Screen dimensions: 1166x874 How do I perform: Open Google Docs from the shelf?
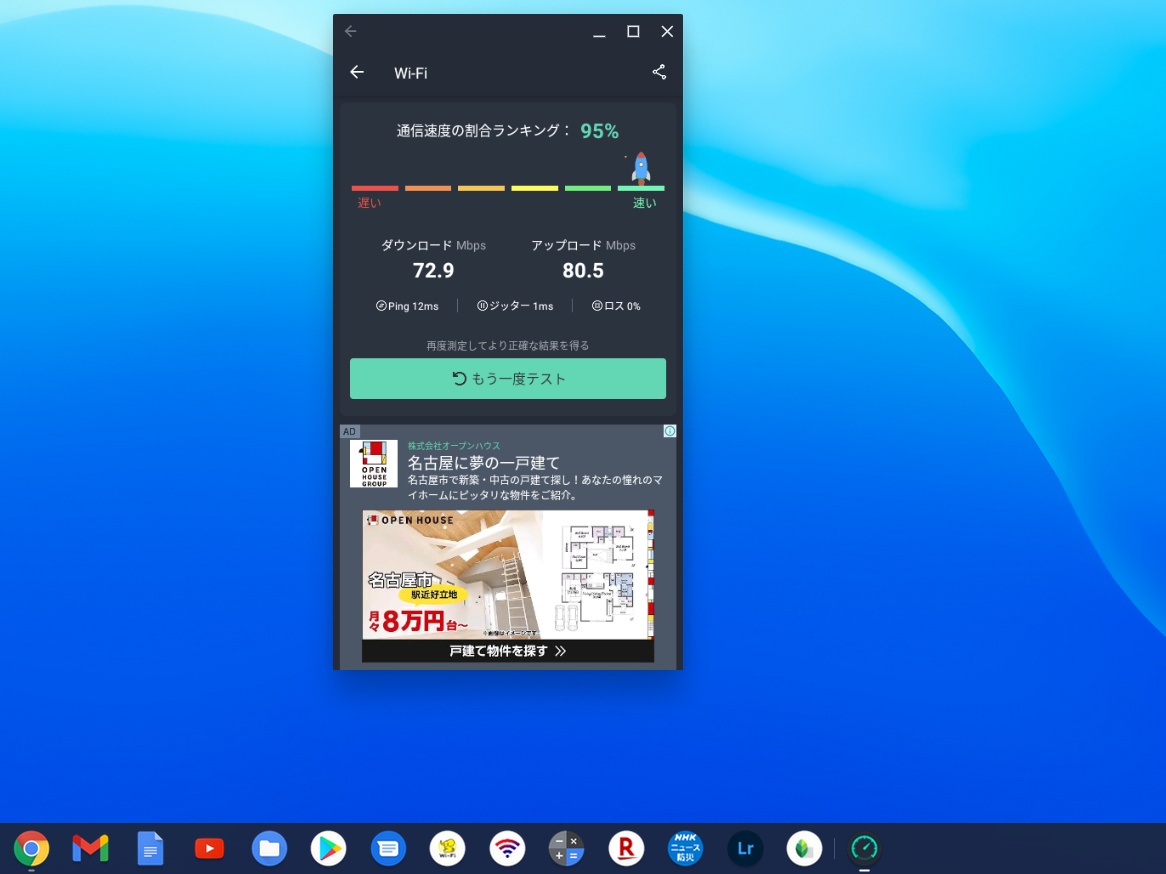point(150,848)
